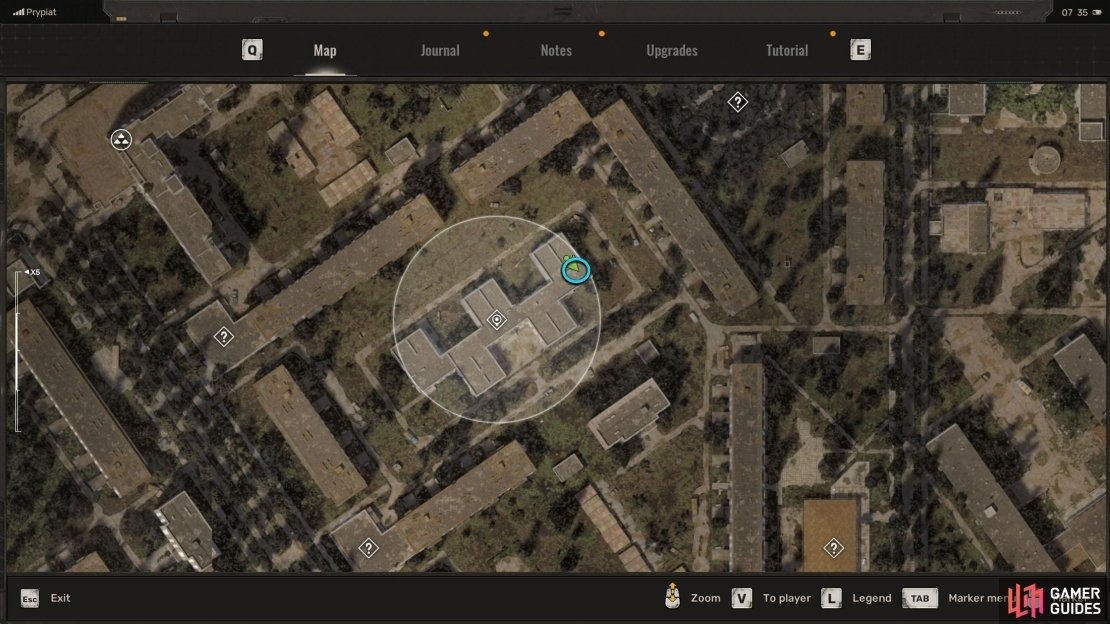The image size is (1110, 624).
Task: Click the mouse Zoom hint icon
Action: pyautogui.click(x=673, y=596)
